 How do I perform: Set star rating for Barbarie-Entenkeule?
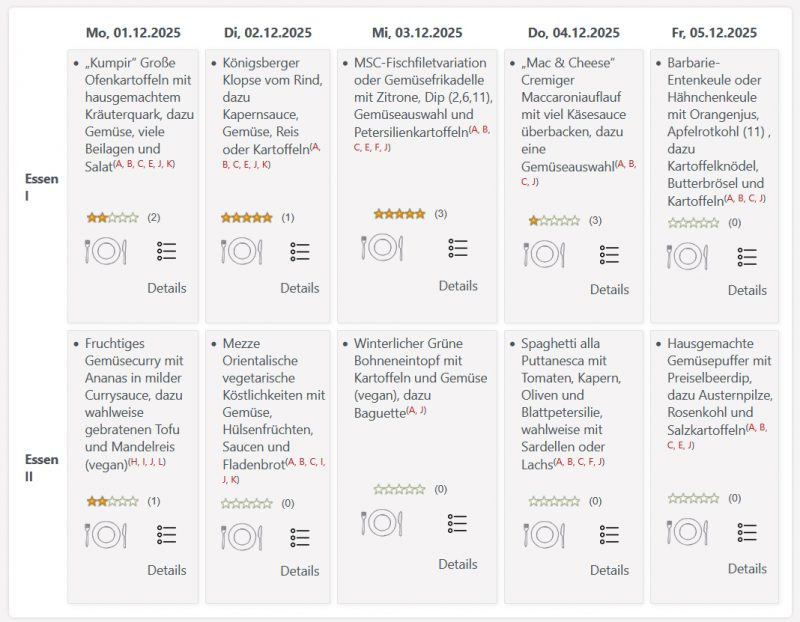point(693,223)
